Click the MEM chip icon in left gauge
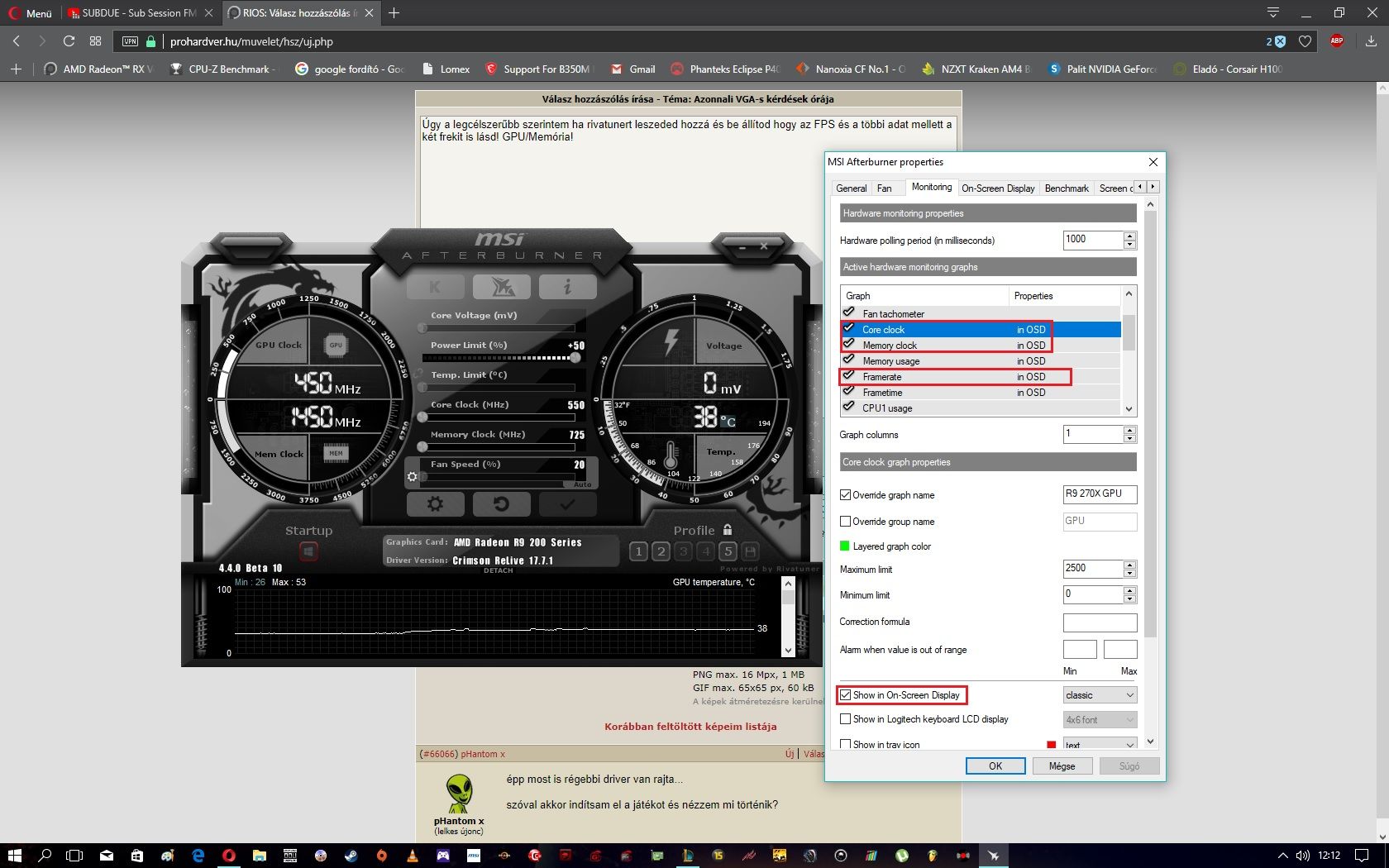 pyautogui.click(x=336, y=453)
